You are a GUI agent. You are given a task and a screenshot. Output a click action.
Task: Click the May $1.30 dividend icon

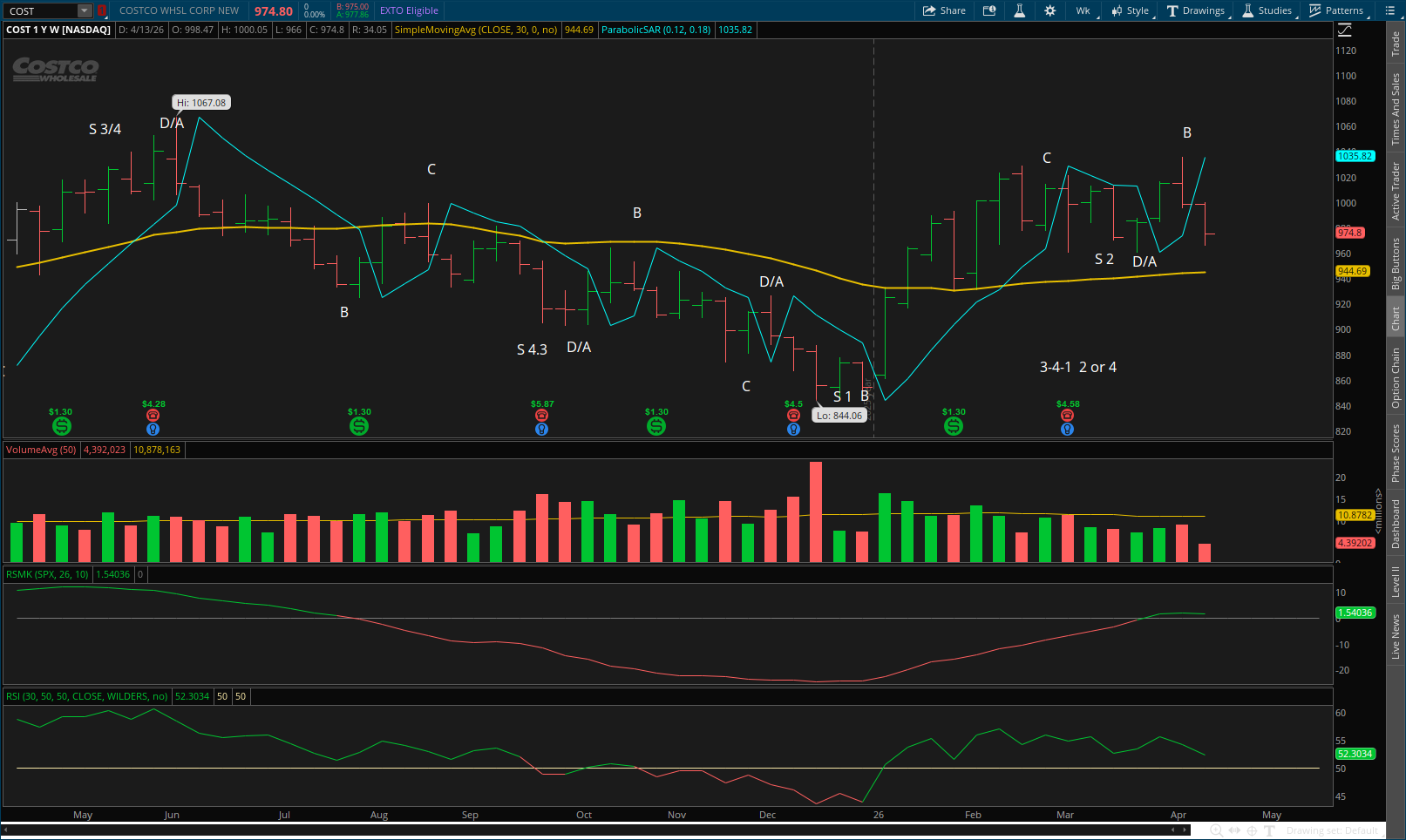pyautogui.click(x=61, y=426)
